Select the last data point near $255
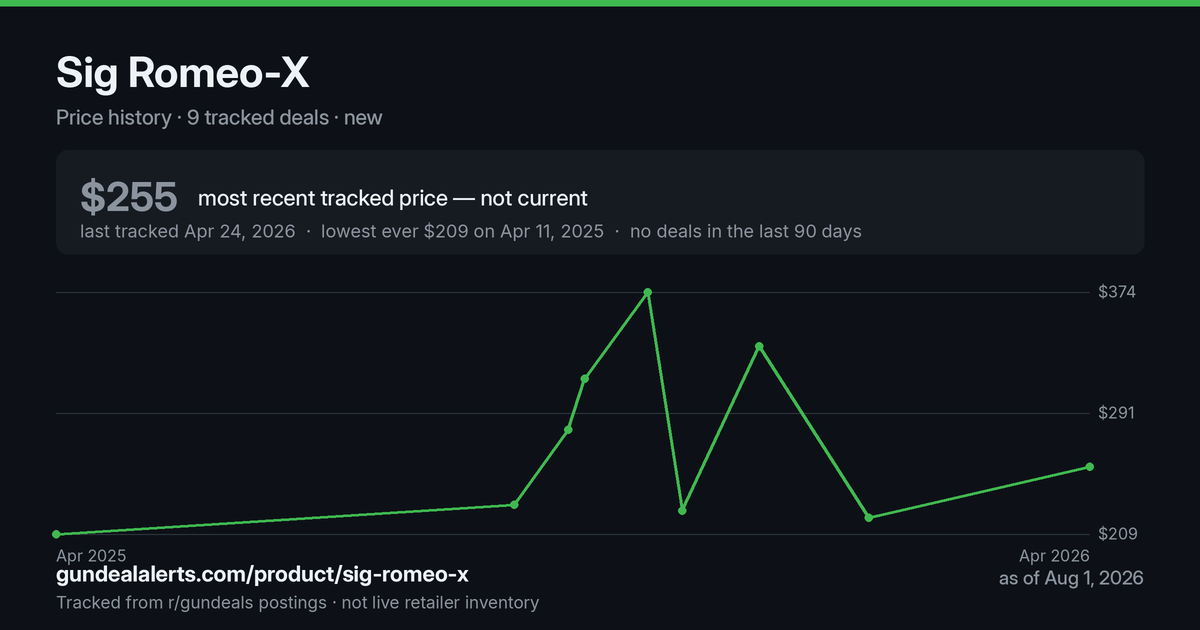The width and height of the screenshot is (1200, 630). coord(1090,467)
